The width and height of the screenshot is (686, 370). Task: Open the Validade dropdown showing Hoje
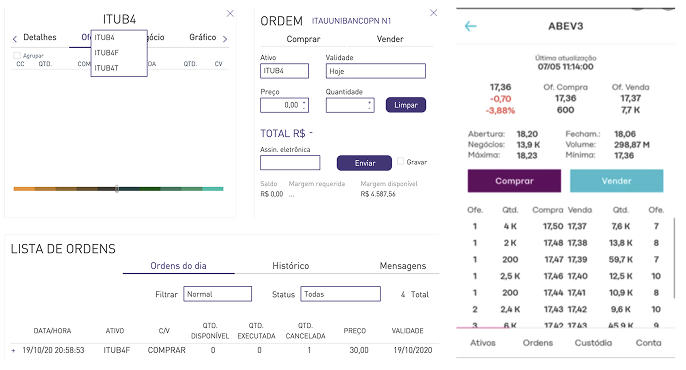[375, 71]
